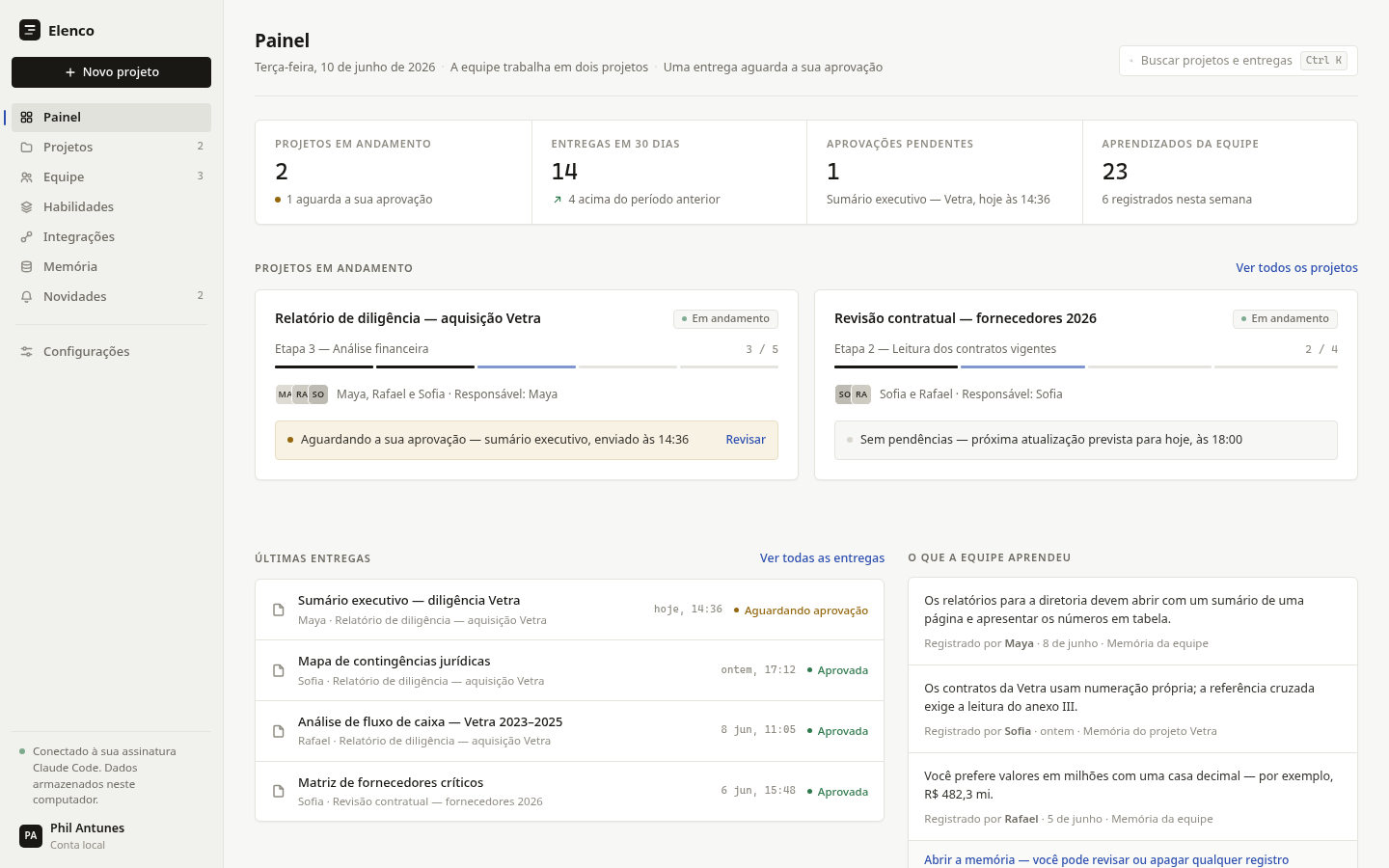
Task: Click the Configurações sliders icon
Action: (x=27, y=352)
